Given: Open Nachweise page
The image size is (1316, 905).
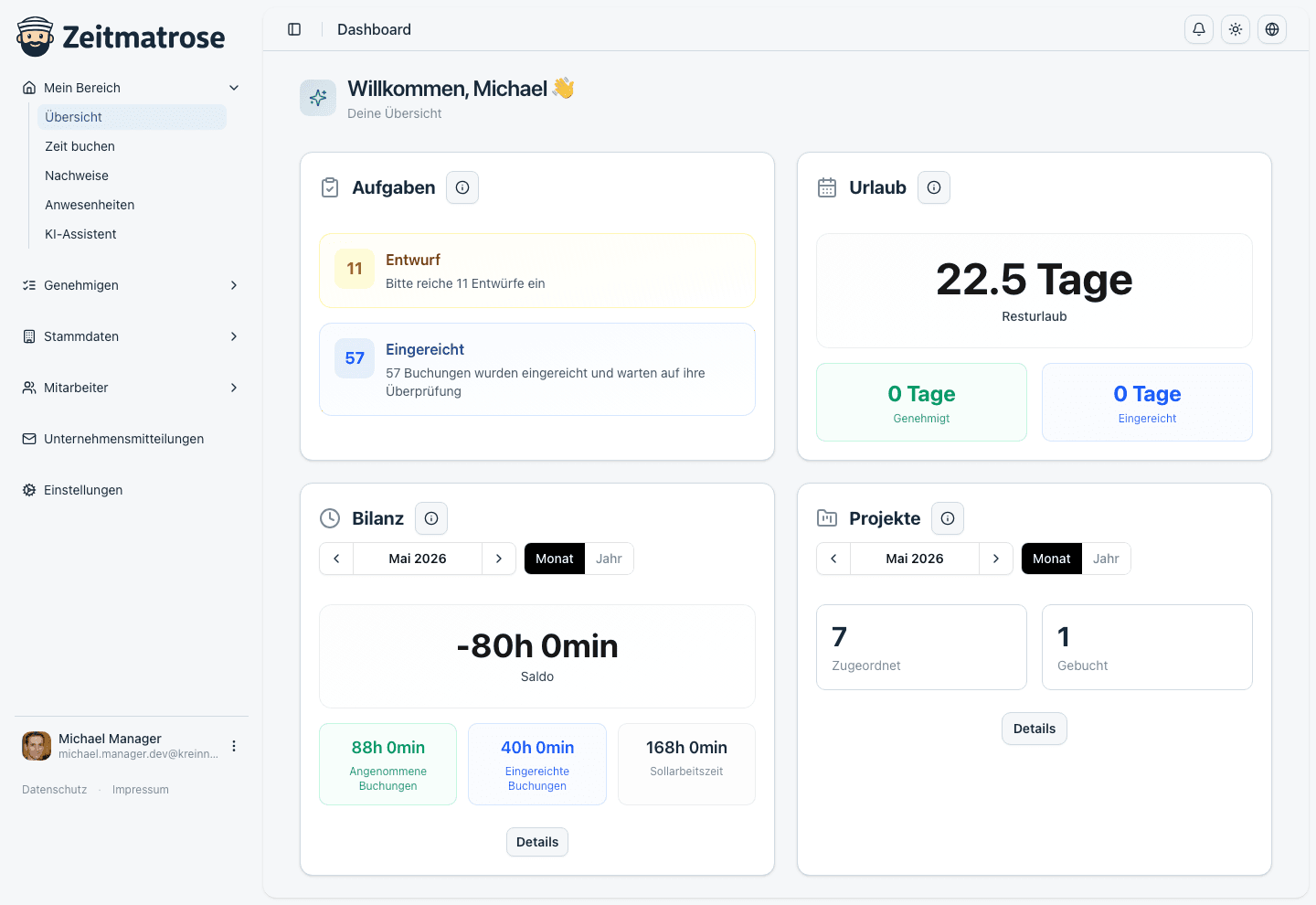Looking at the screenshot, I should point(132,176).
